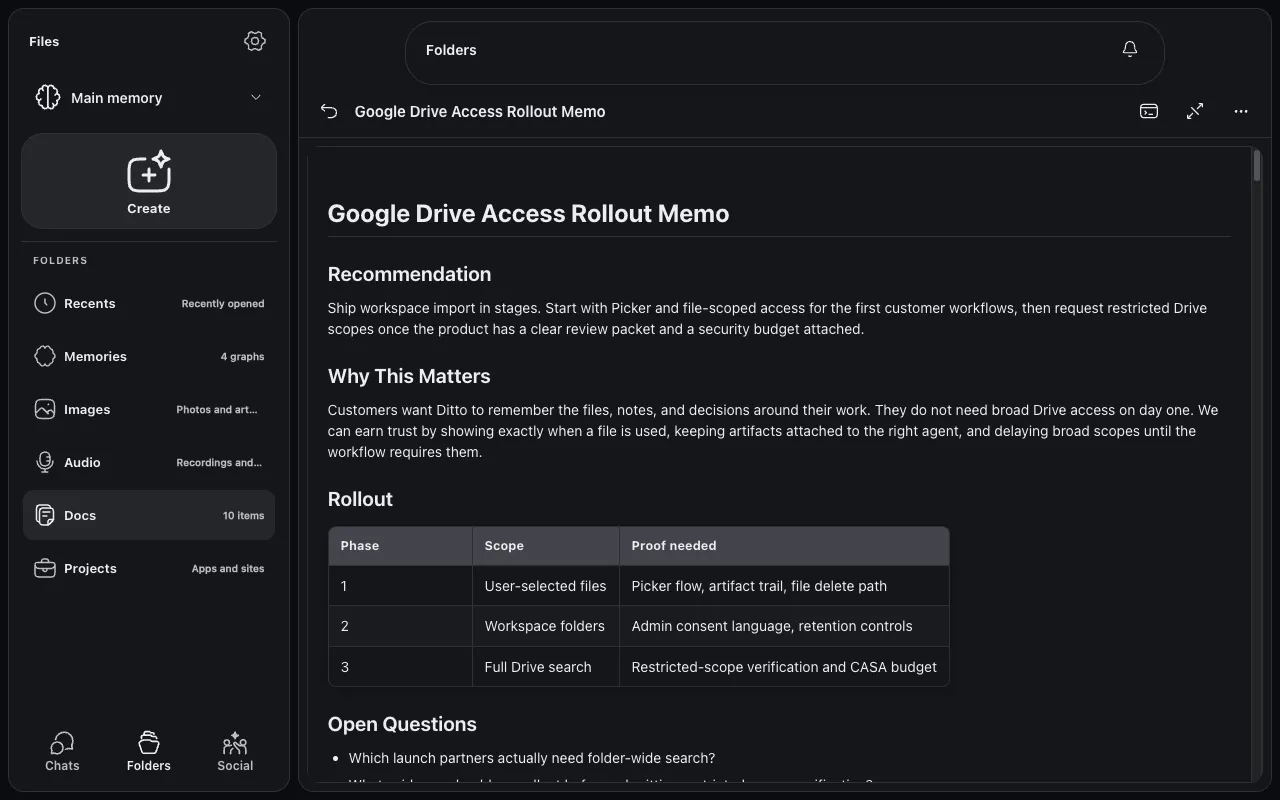Click the Why This Matters heading
The height and width of the screenshot is (800, 1280).
pos(409,376)
